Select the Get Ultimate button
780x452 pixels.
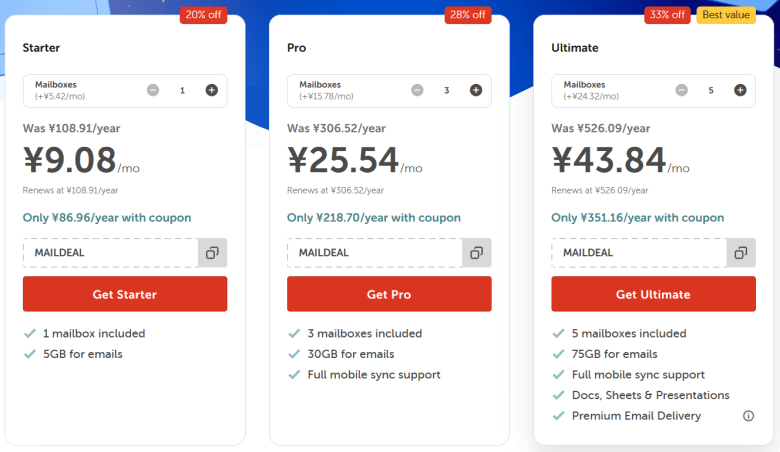tap(653, 294)
